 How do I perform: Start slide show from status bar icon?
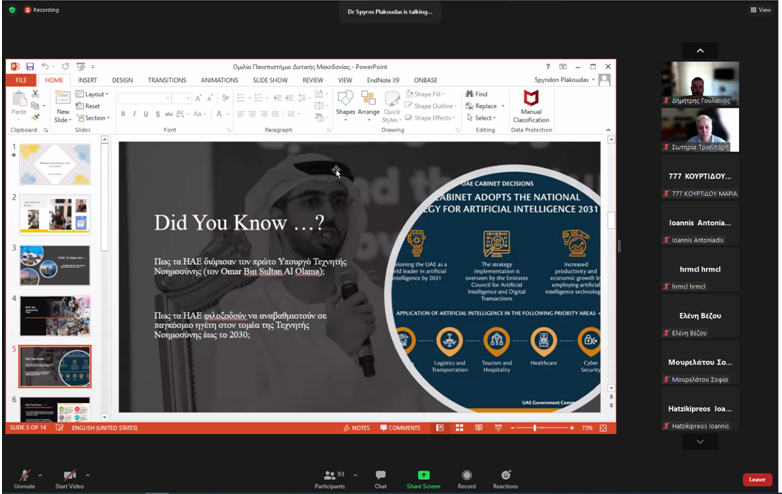click(x=498, y=428)
